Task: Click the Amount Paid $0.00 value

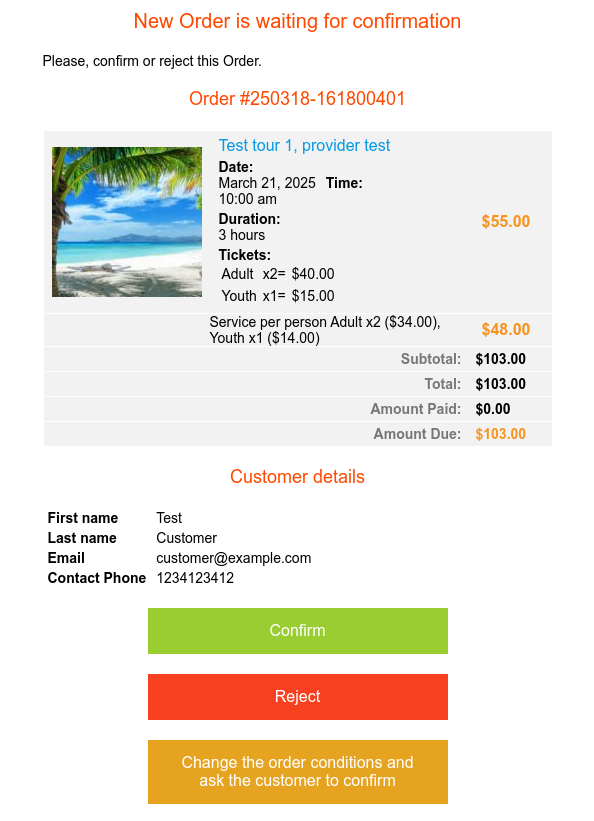Action: tap(492, 409)
